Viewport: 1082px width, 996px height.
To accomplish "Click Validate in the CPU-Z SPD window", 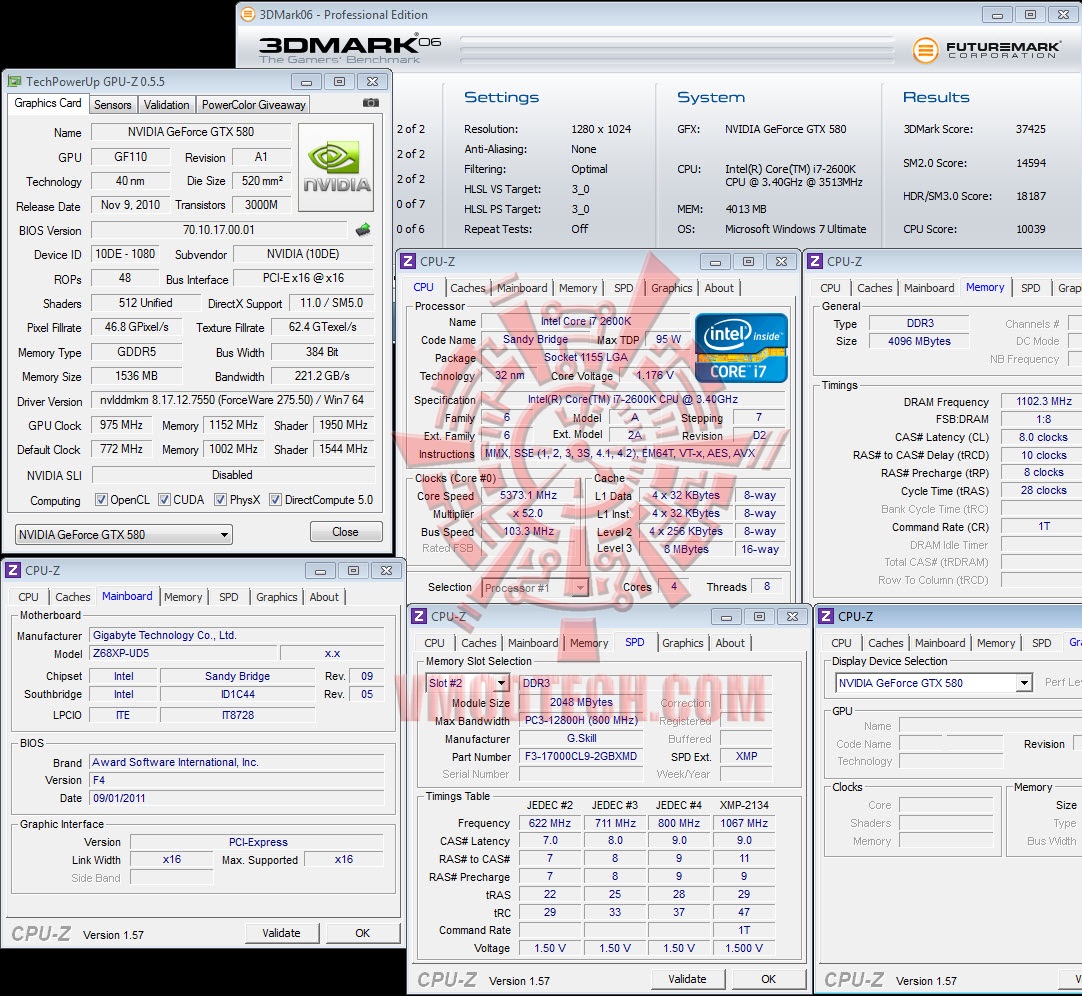I will pos(687,979).
